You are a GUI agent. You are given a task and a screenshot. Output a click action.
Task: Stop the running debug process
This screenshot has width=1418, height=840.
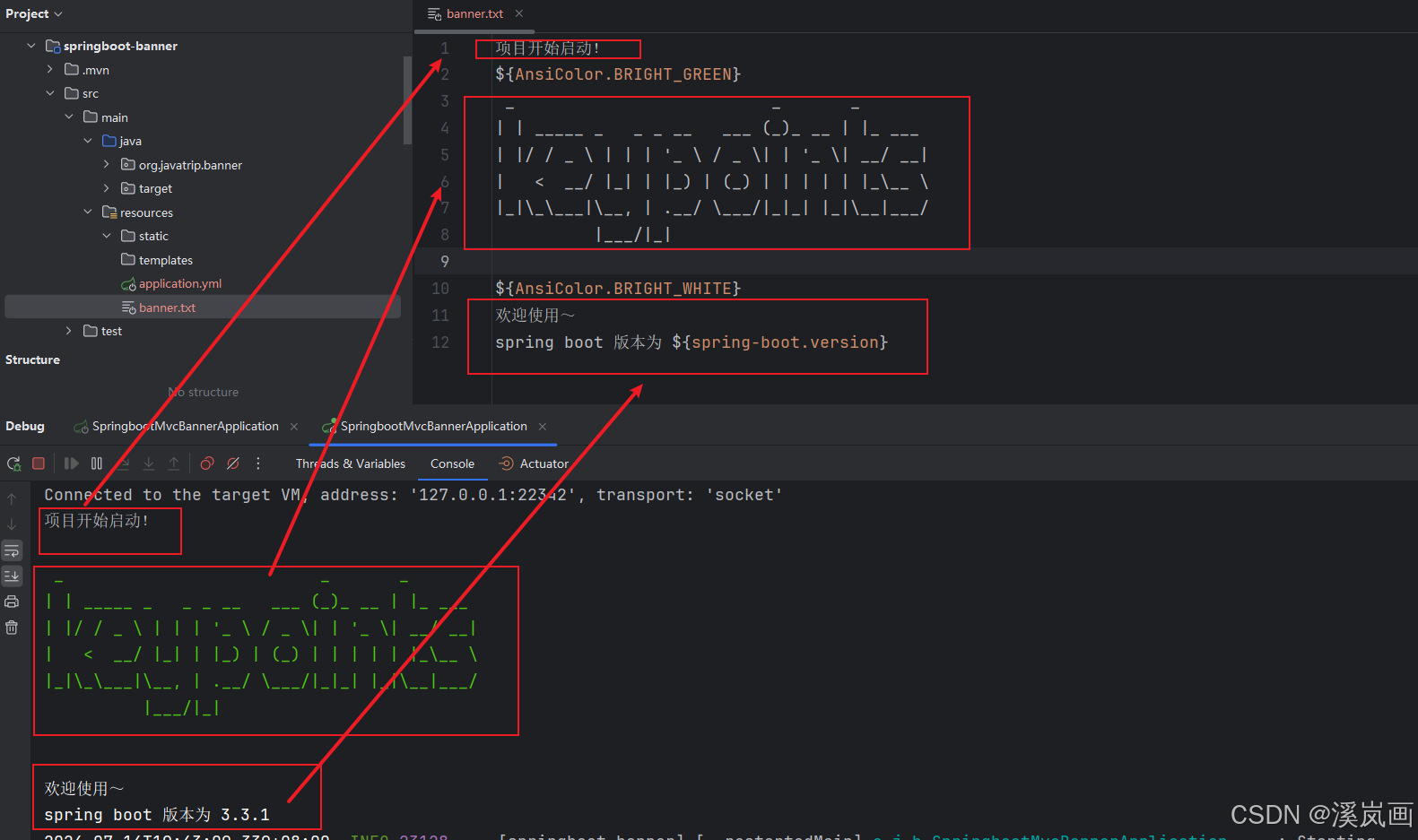tap(39, 463)
